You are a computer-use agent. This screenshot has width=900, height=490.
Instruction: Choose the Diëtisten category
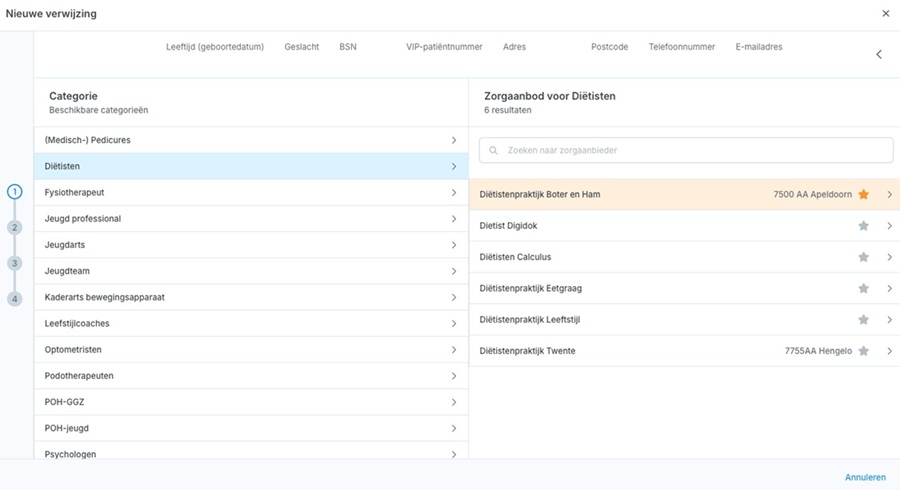coord(251,166)
